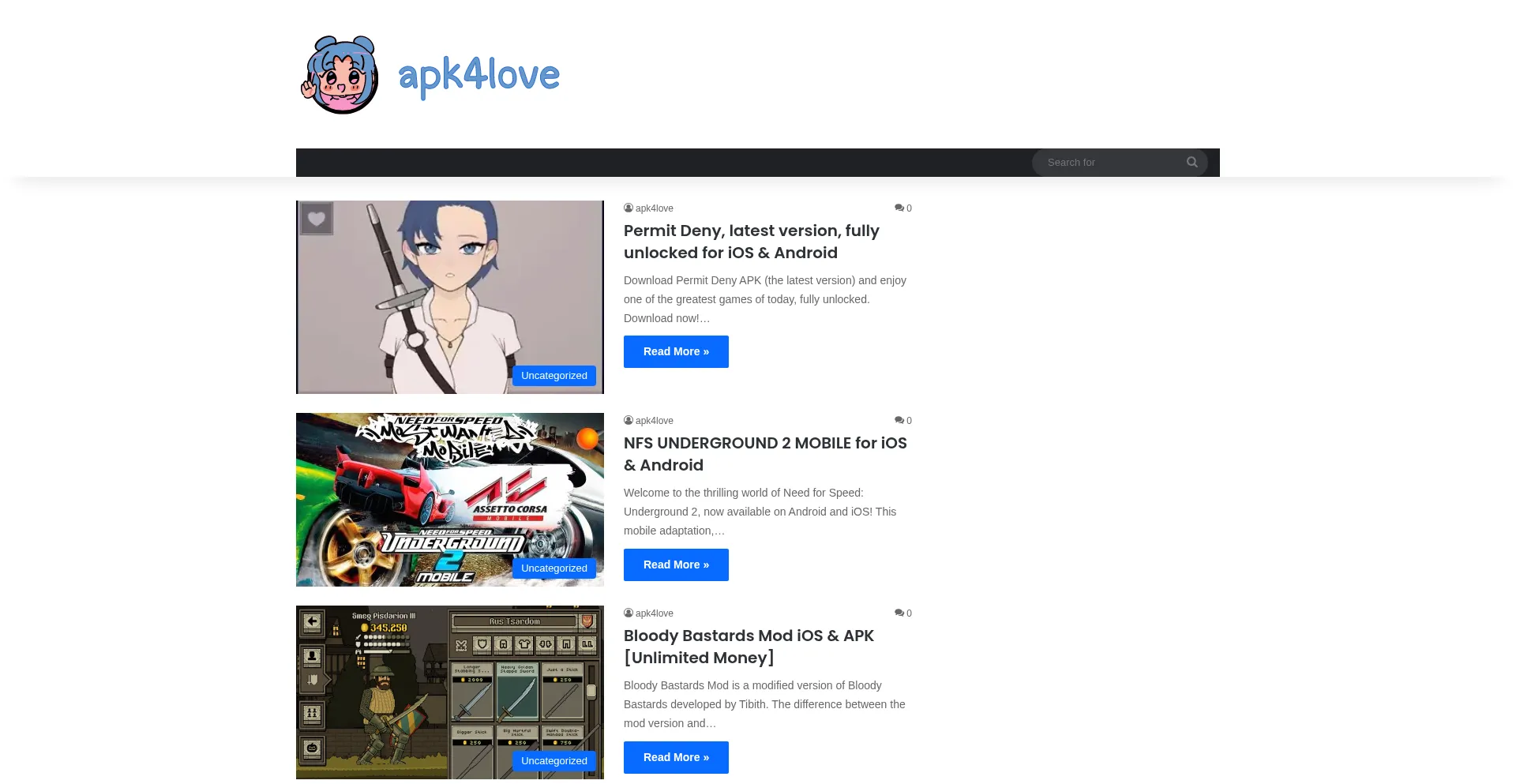Click author icon above NFS UNDERGROUND title
Screen dimensions: 1516x784
point(629,421)
